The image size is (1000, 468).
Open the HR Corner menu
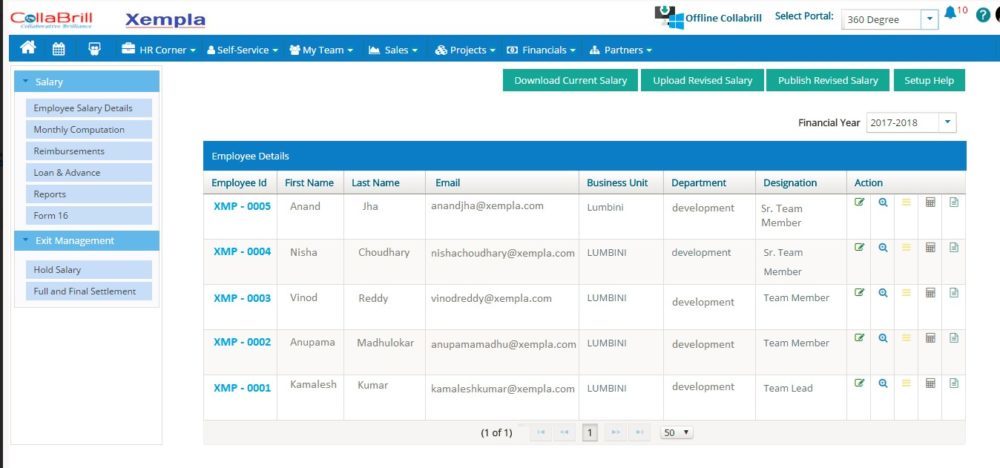tap(157, 49)
